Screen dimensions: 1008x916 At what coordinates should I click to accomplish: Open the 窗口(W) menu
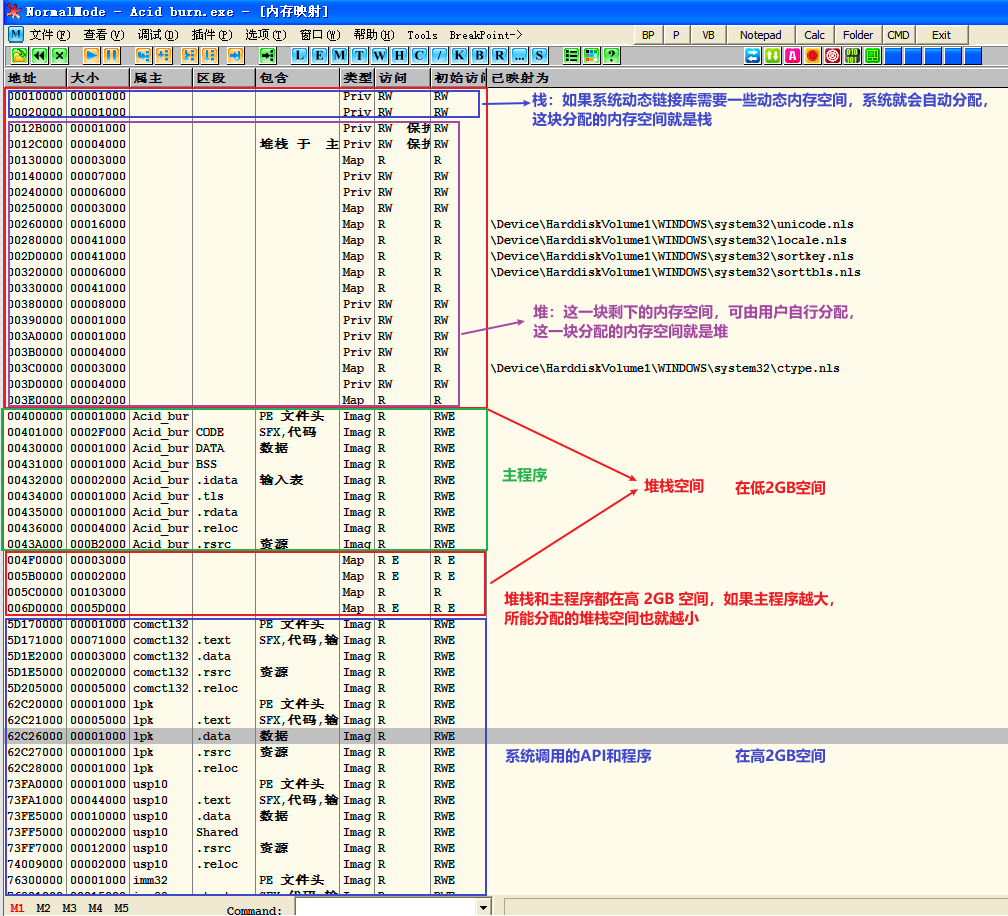tap(320, 35)
